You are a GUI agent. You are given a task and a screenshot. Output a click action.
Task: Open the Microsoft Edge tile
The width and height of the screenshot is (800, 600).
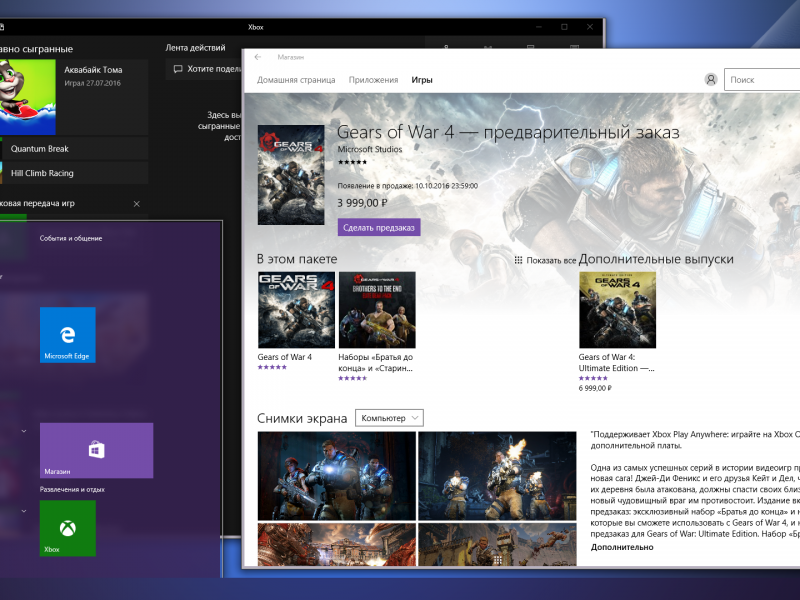(68, 335)
